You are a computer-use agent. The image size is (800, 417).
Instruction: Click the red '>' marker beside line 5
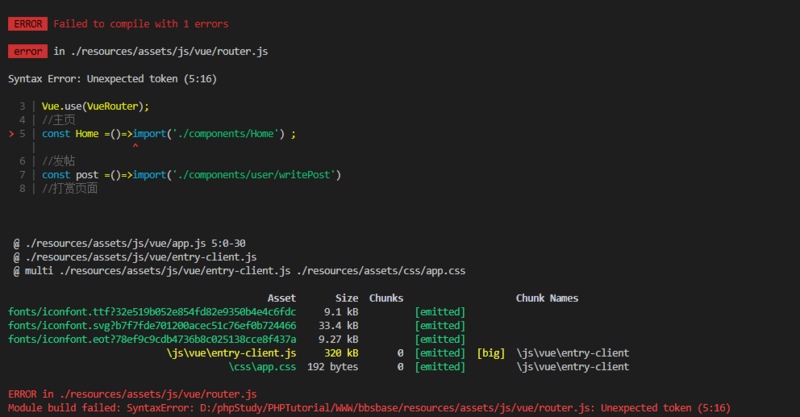[11, 134]
